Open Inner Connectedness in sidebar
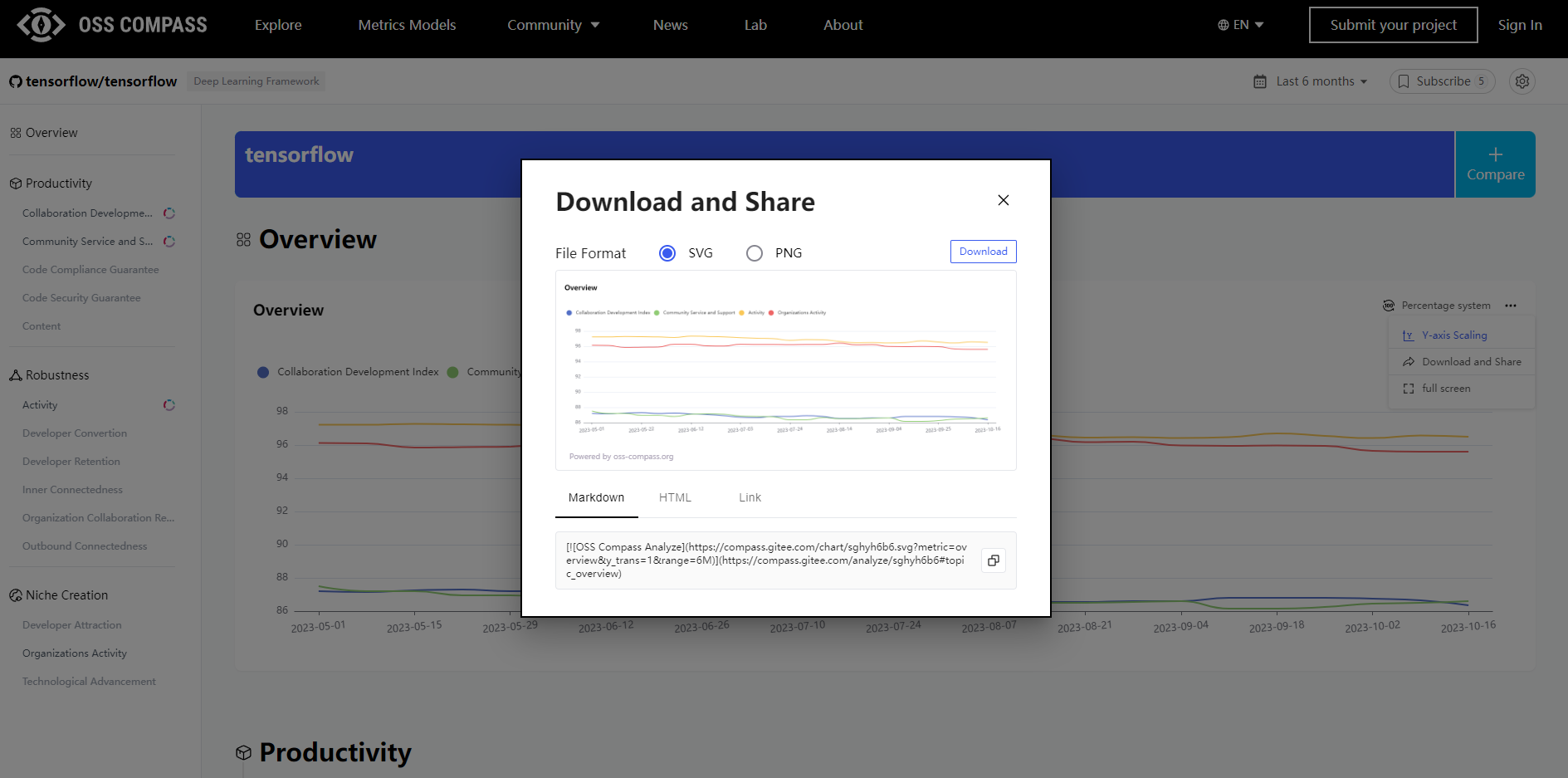Screen dimensions: 1568x778 pyautogui.click(x=72, y=490)
